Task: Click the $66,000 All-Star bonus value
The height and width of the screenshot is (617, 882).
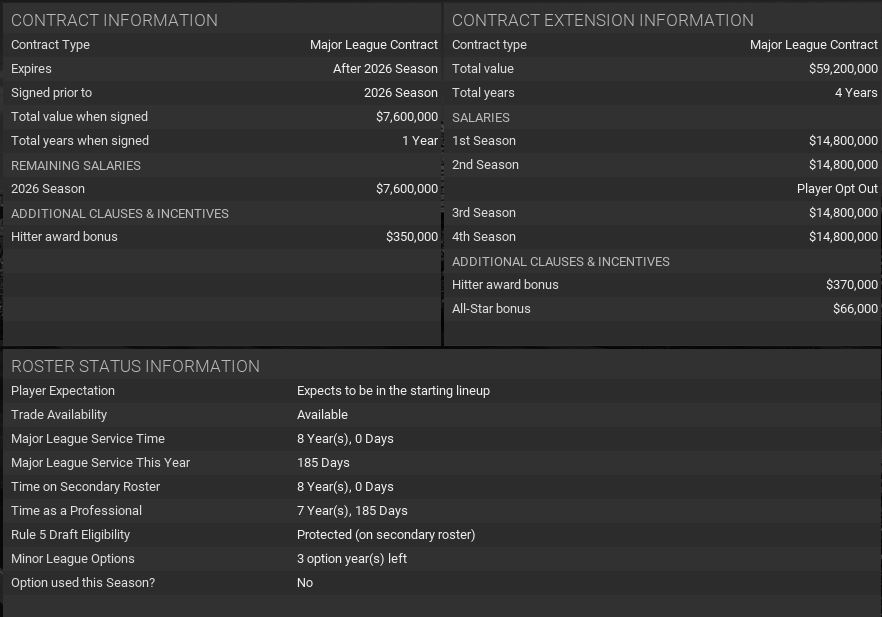Action: point(855,309)
